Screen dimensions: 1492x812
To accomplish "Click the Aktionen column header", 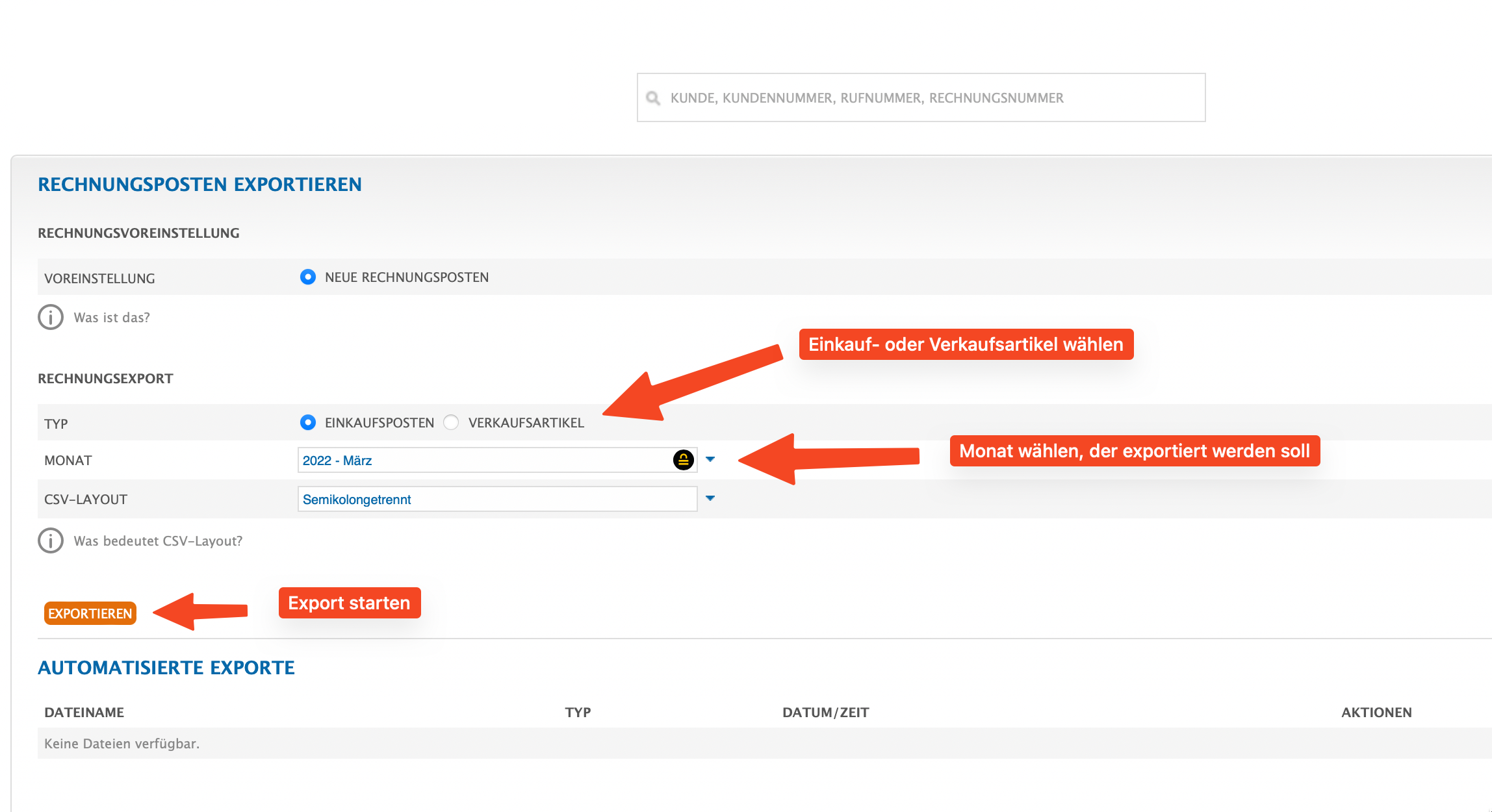I will 1376,713.
